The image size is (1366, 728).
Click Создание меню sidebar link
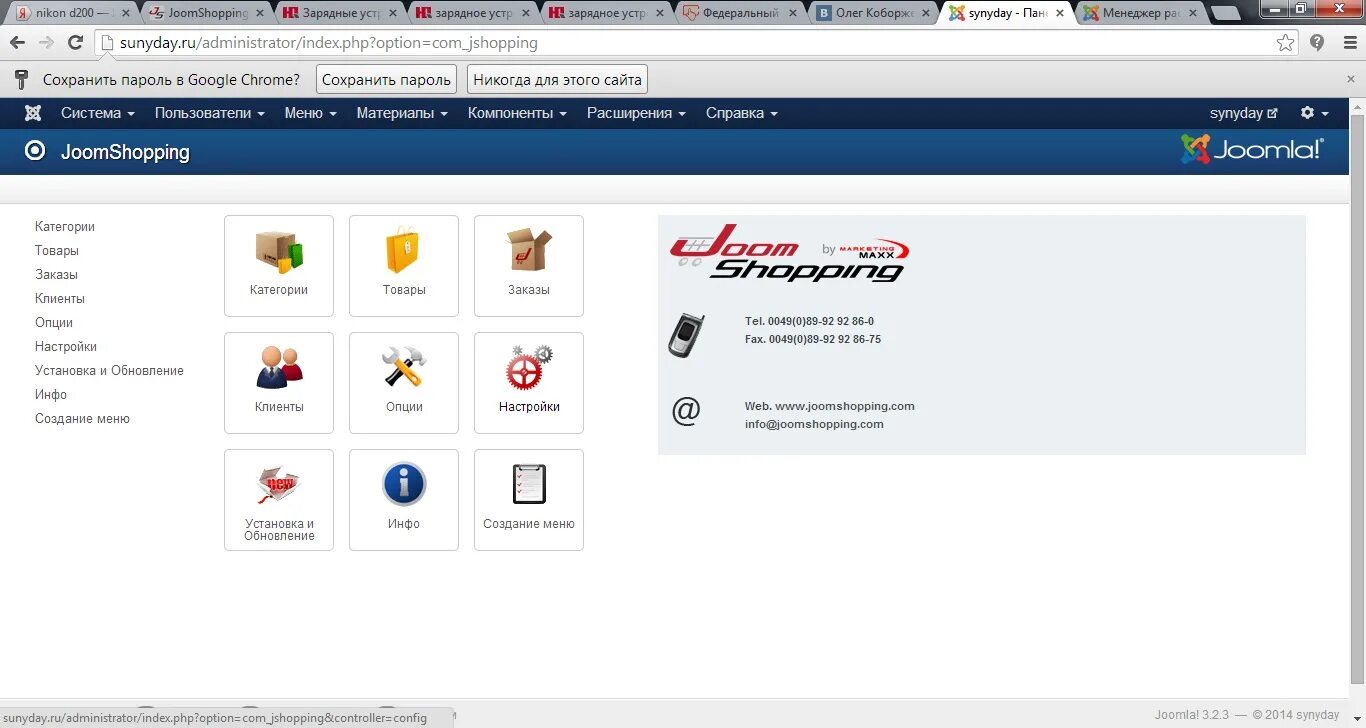pos(82,419)
